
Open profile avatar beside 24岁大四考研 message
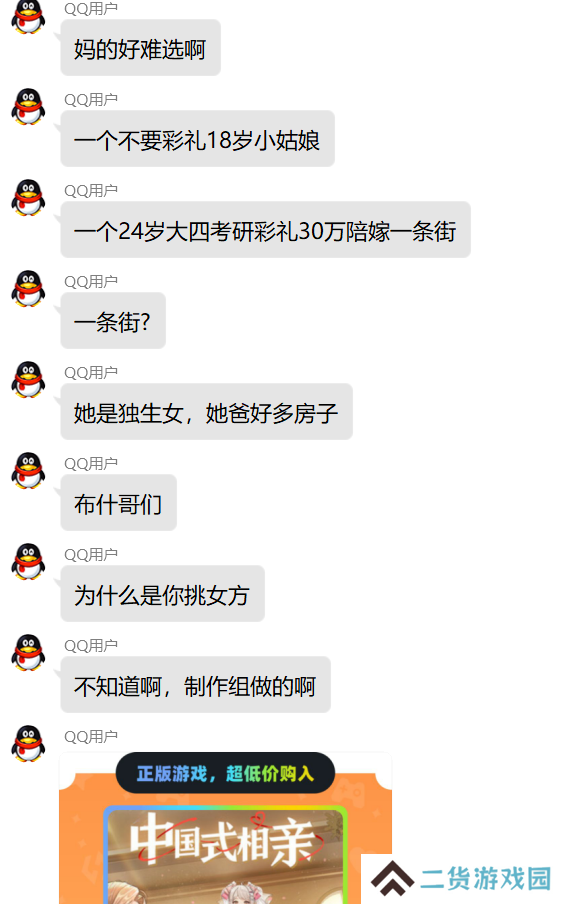pos(28,198)
